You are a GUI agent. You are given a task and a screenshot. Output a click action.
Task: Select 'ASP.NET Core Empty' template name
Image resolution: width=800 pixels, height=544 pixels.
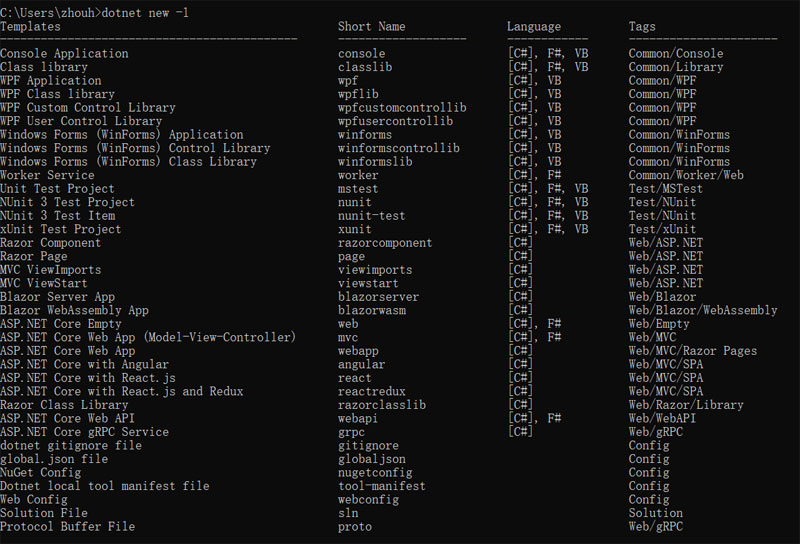pos(61,324)
